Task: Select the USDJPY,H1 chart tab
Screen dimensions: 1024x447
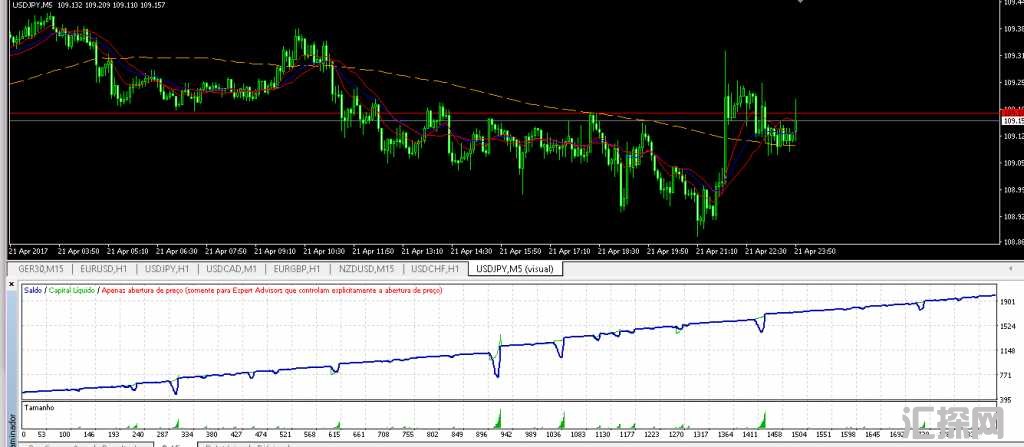Action: pyautogui.click(x=169, y=269)
